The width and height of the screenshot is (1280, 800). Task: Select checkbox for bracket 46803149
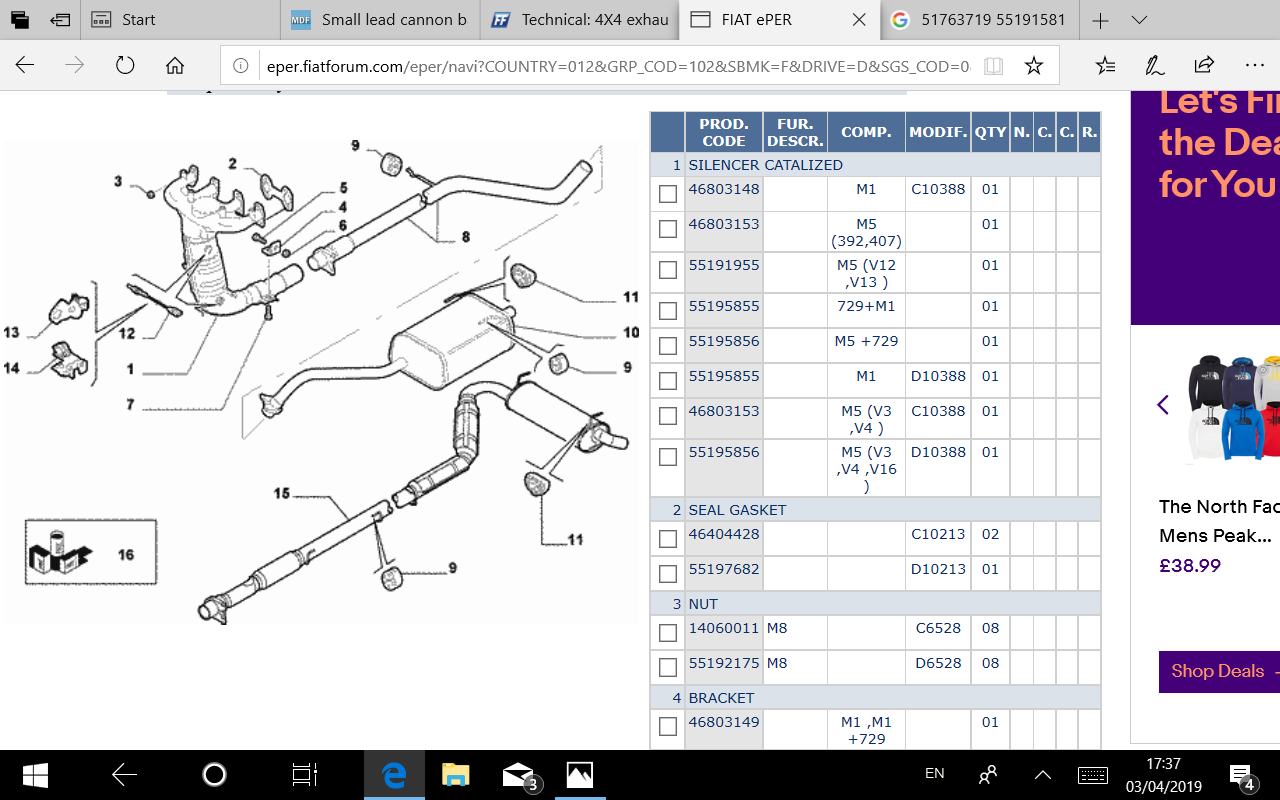click(x=668, y=727)
